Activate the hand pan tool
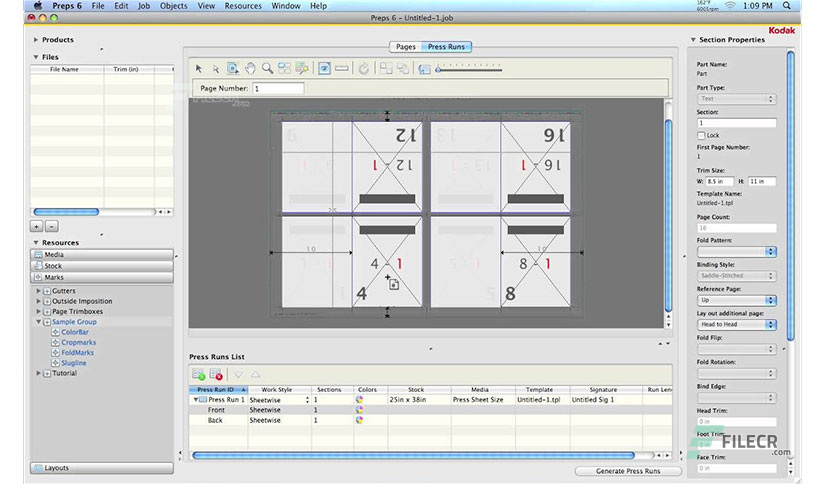Screen dimensions: 836x484 click(250, 68)
